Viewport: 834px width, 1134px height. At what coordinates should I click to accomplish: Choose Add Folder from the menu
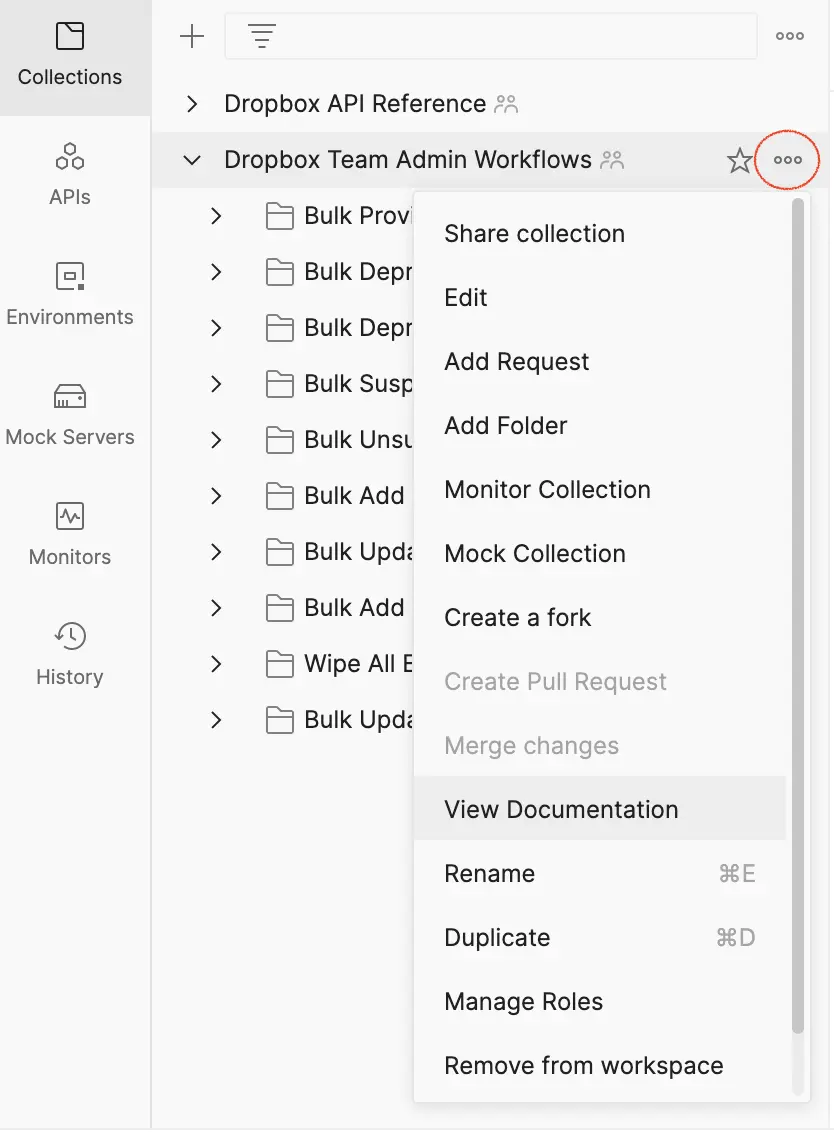pyautogui.click(x=600, y=425)
